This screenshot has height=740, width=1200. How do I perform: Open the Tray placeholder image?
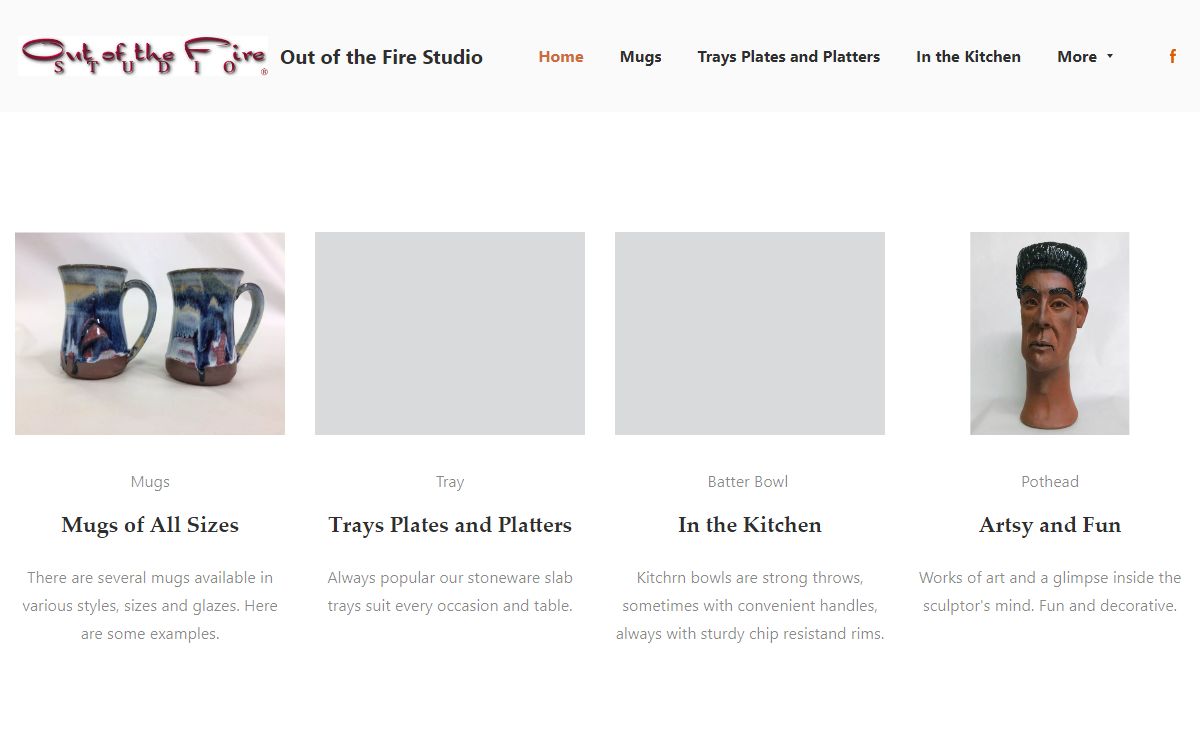450,334
